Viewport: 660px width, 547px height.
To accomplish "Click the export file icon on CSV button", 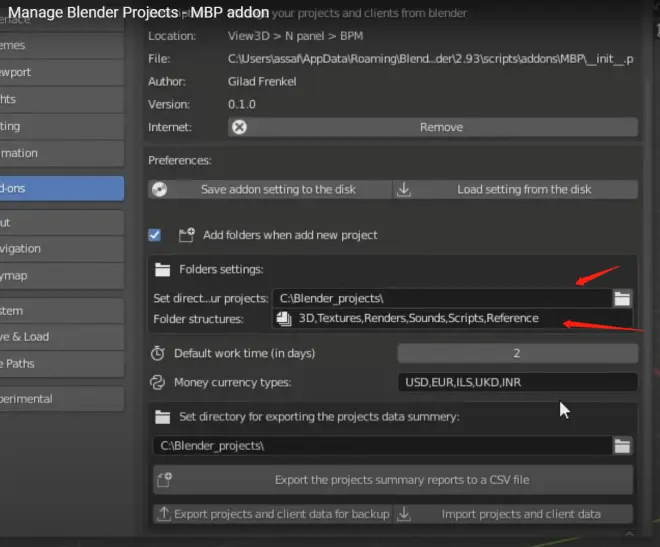I will click(x=165, y=480).
